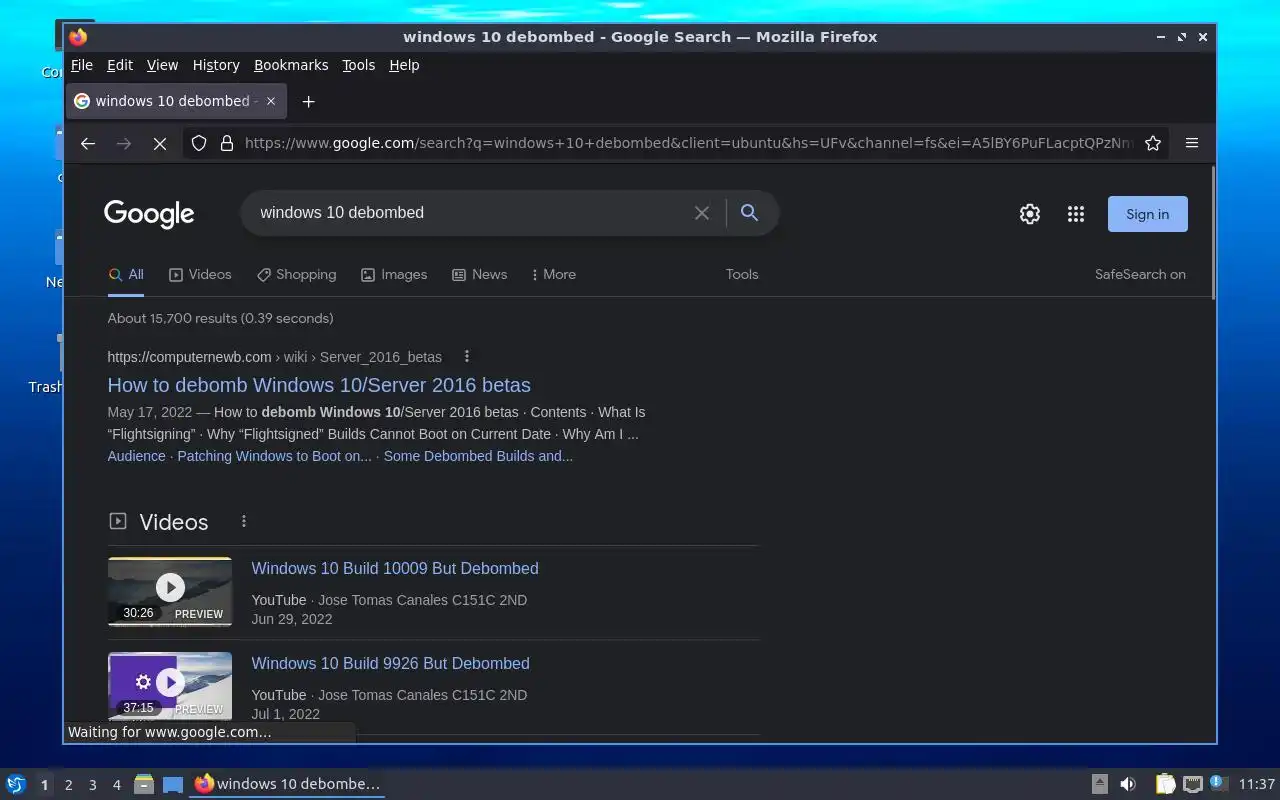Image resolution: width=1280 pixels, height=800 pixels.
Task: Open the File menu
Action: pyautogui.click(x=82, y=65)
